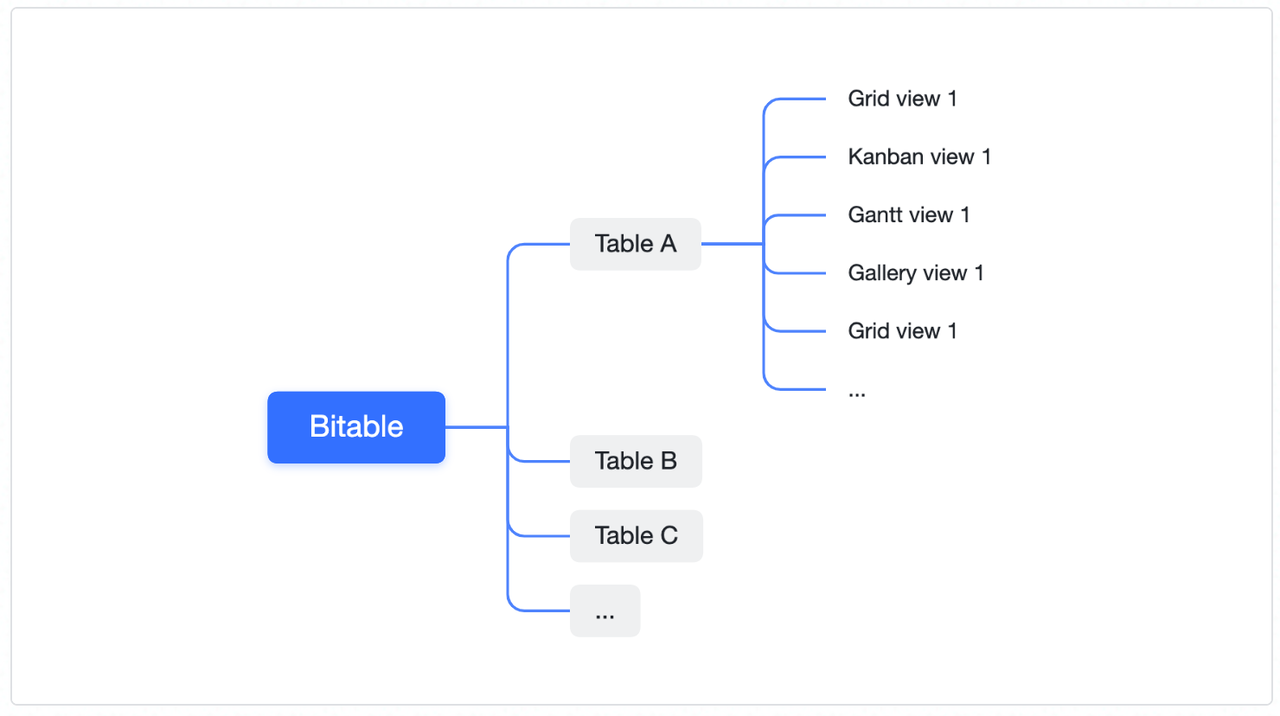
Task: Click the topmost Grid view 1 label
Action: pos(902,99)
